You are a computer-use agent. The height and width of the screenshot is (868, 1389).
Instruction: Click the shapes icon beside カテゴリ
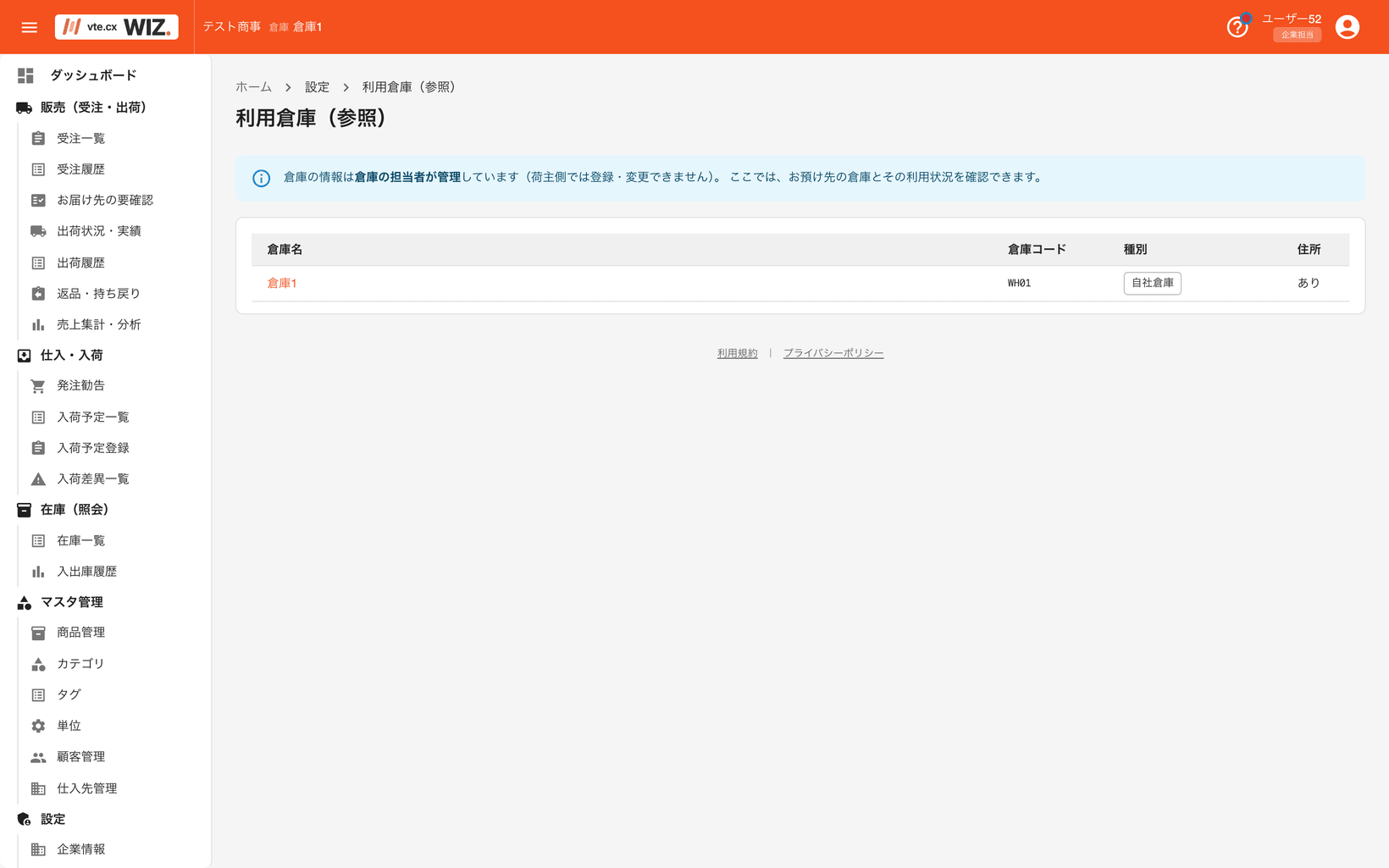pyautogui.click(x=38, y=664)
